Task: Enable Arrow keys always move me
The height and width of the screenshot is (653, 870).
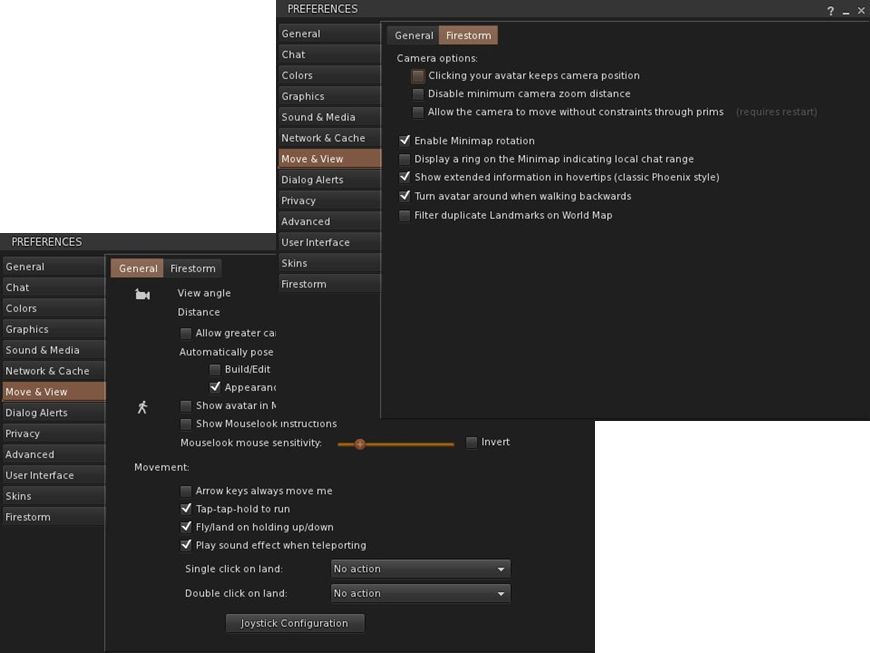Action: [x=186, y=491]
